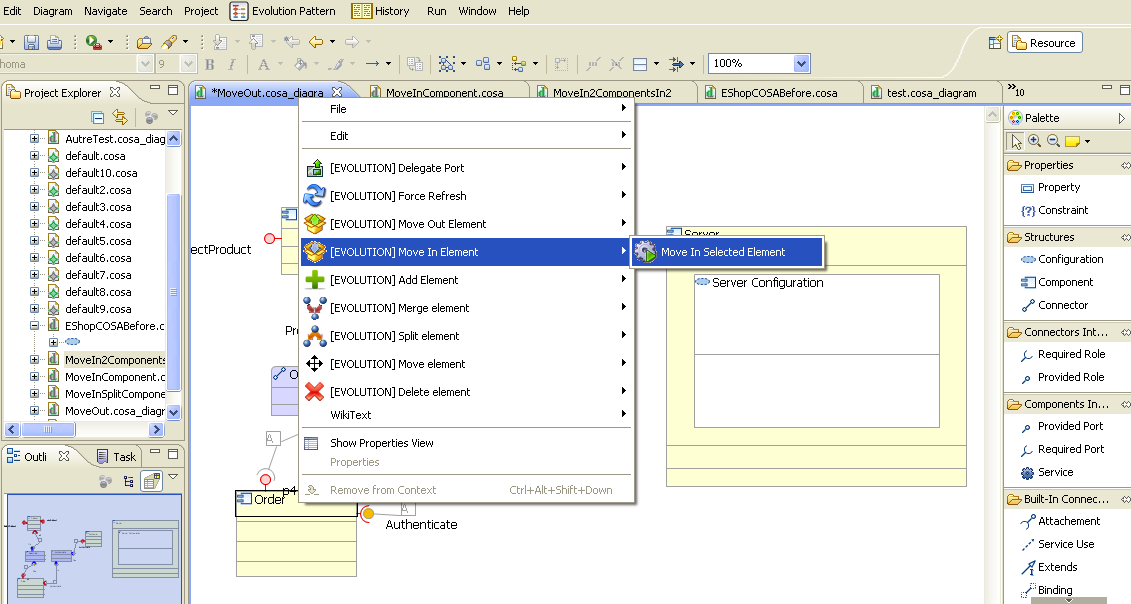The height and width of the screenshot is (604, 1131).
Task: Switch to test.cosa_diagram editor tab
Action: click(x=931, y=93)
